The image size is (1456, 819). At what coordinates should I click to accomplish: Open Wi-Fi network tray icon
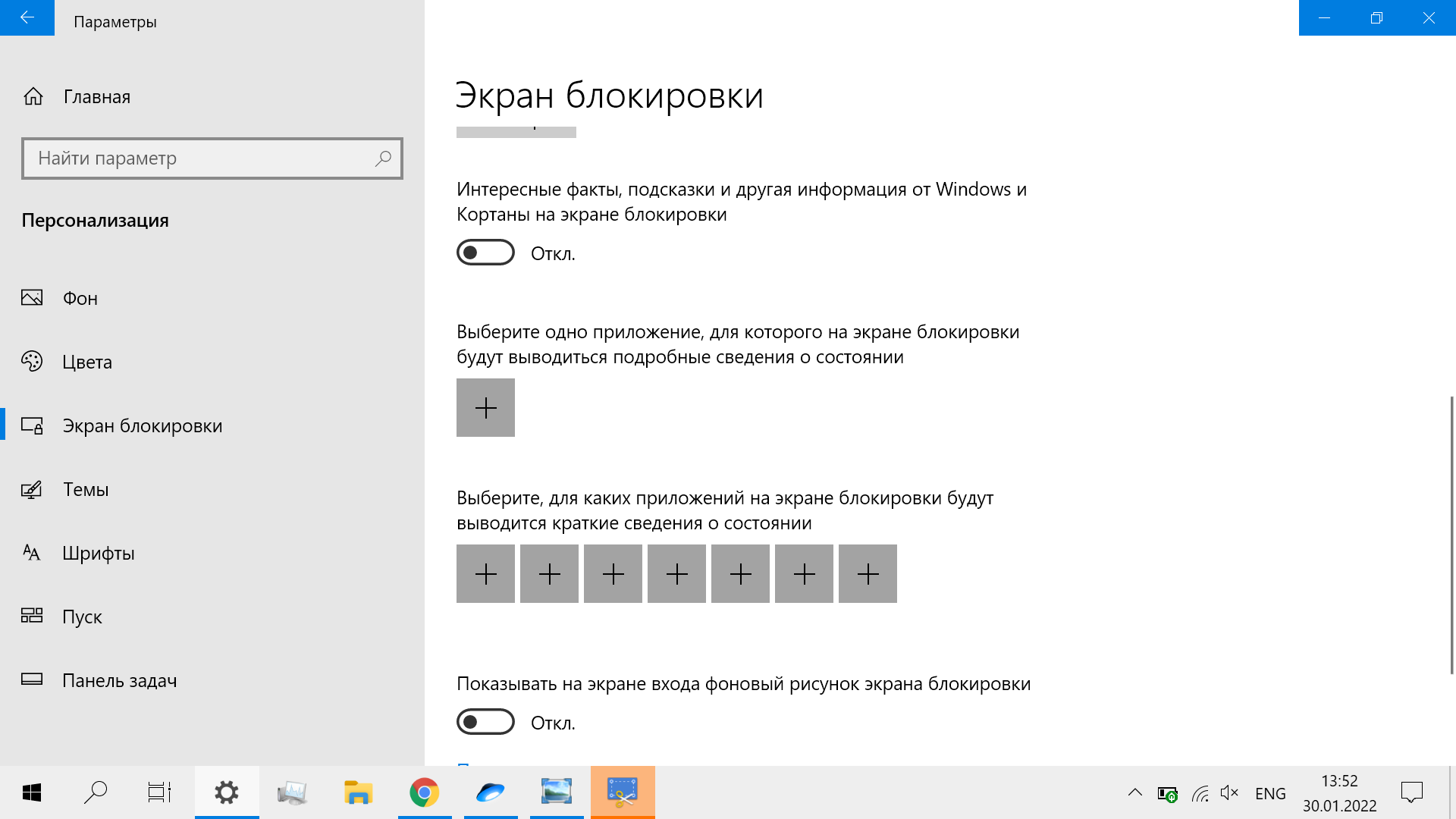tap(1200, 794)
